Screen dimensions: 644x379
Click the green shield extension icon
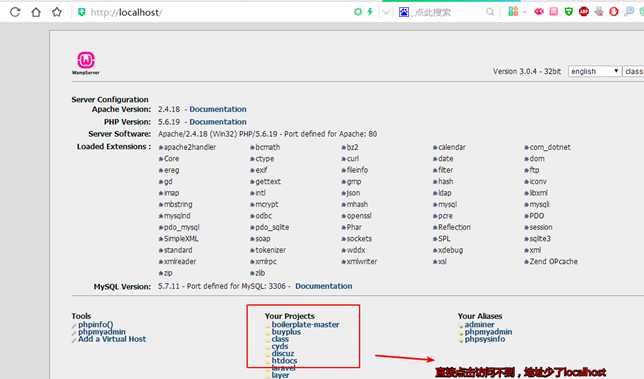(x=569, y=11)
